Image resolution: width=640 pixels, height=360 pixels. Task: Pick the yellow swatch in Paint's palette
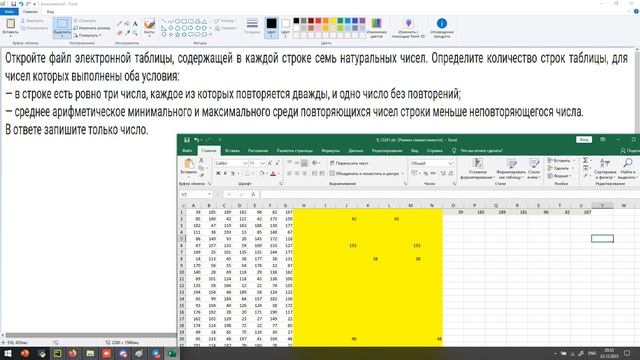tap(333, 21)
